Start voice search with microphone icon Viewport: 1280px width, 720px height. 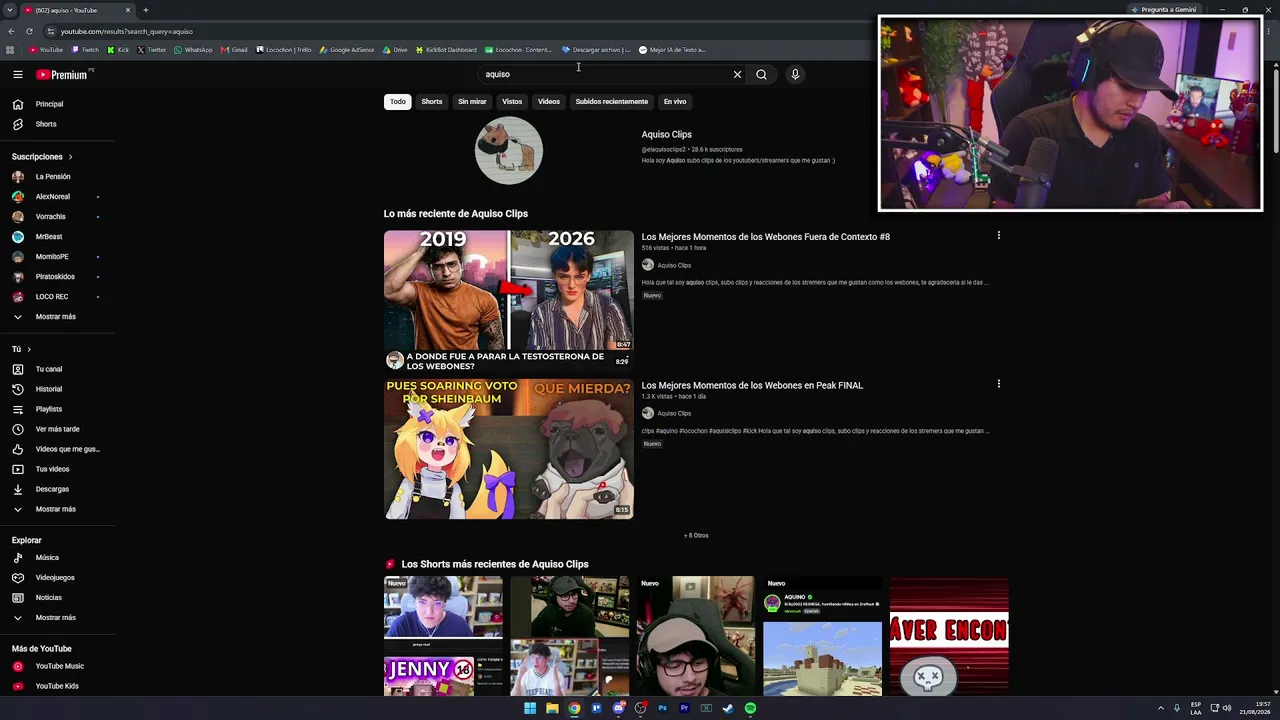point(795,74)
